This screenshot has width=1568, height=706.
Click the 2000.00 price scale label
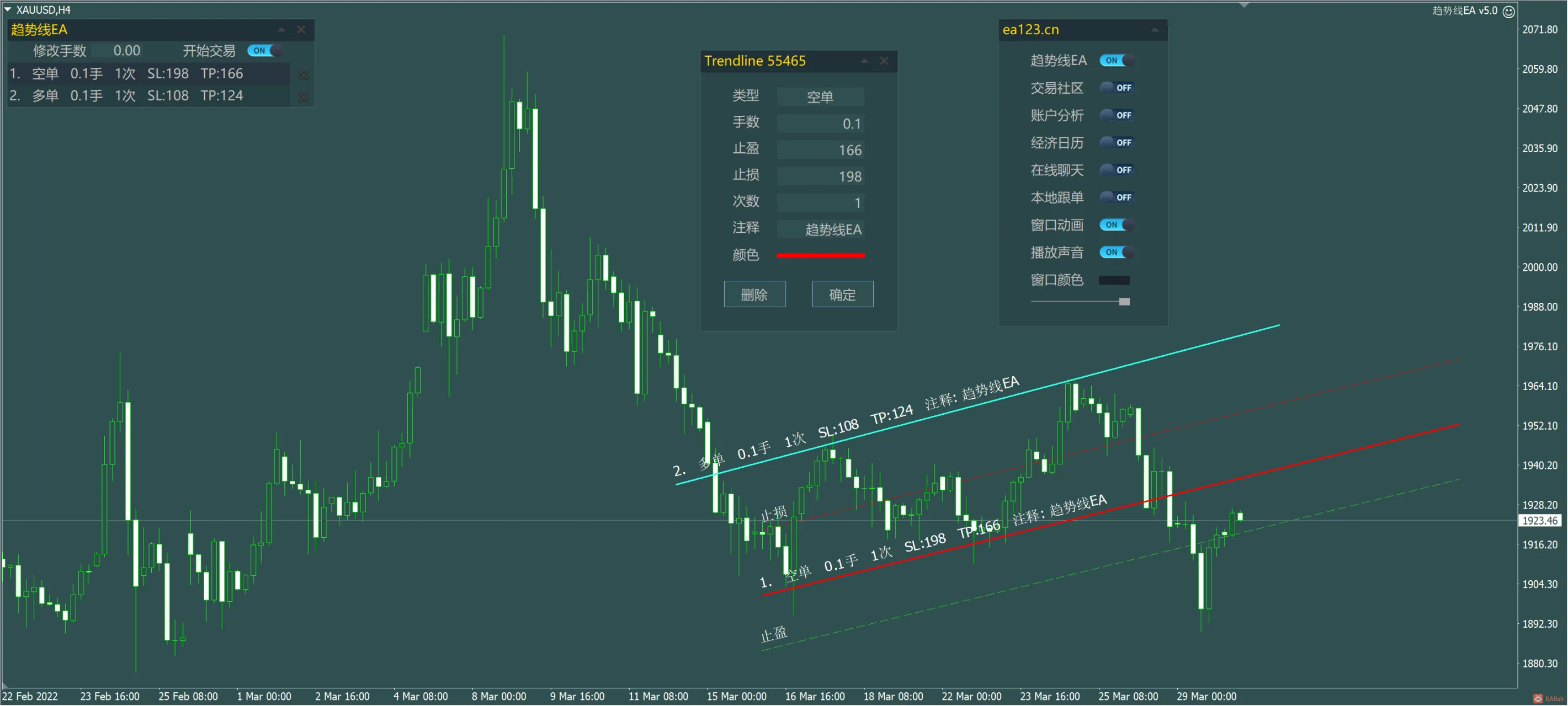coord(1539,267)
